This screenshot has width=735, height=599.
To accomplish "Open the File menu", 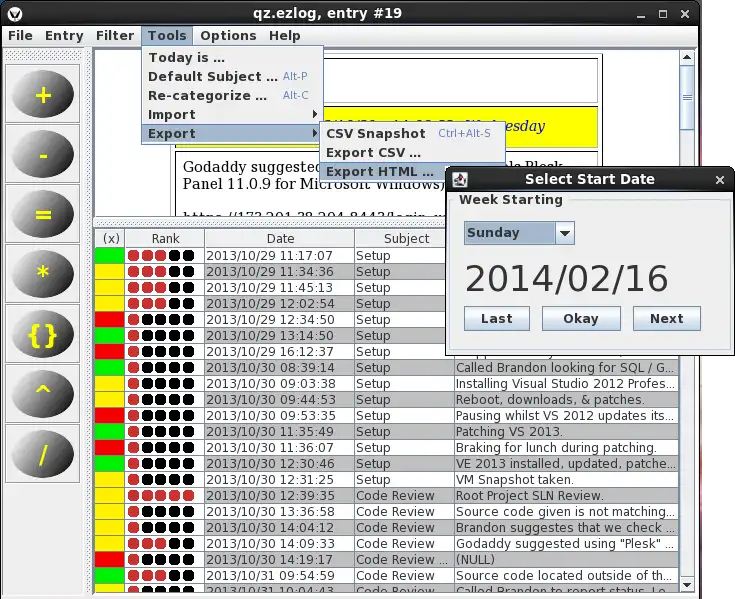I will (20, 36).
